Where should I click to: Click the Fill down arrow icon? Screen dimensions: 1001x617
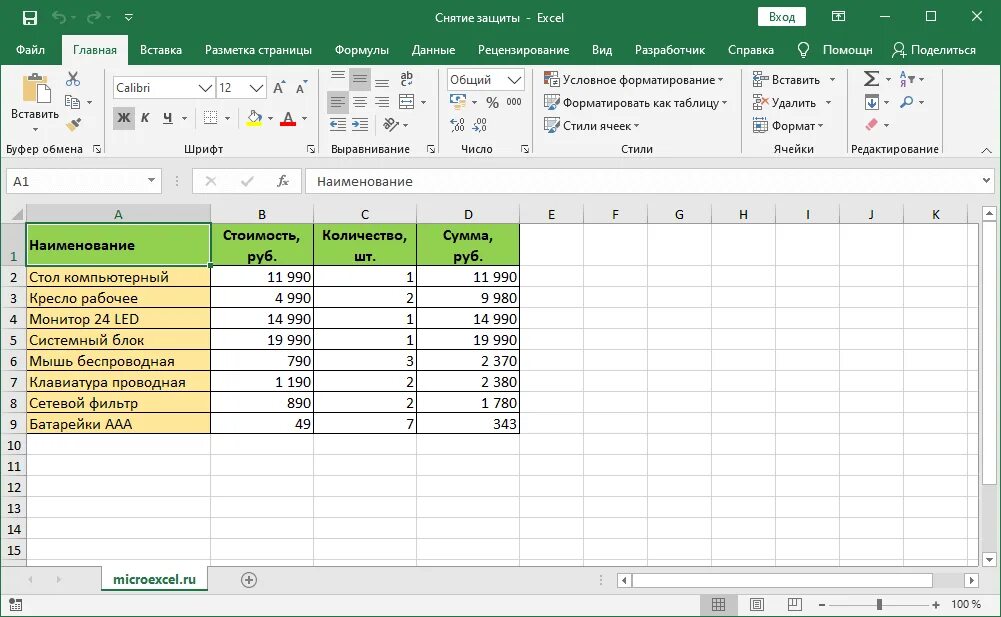(871, 102)
